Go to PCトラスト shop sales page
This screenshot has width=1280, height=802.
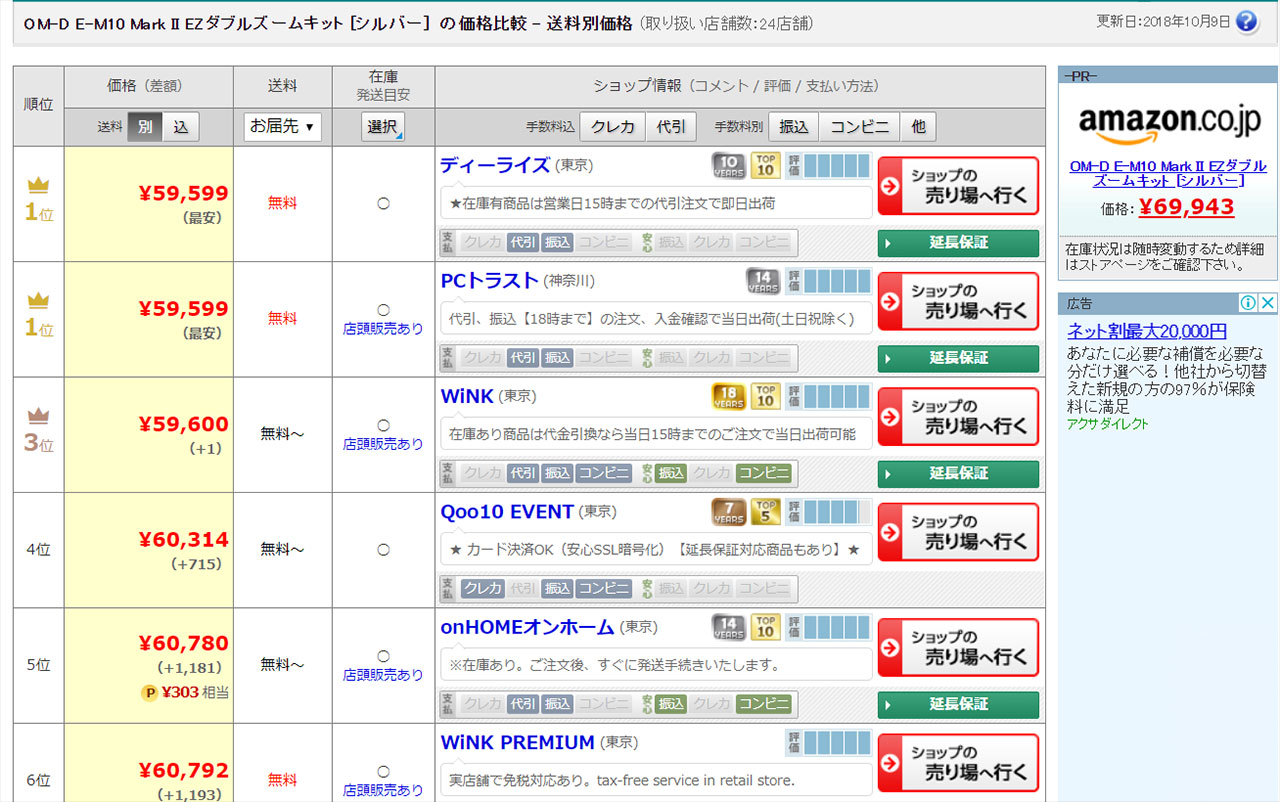tap(958, 301)
